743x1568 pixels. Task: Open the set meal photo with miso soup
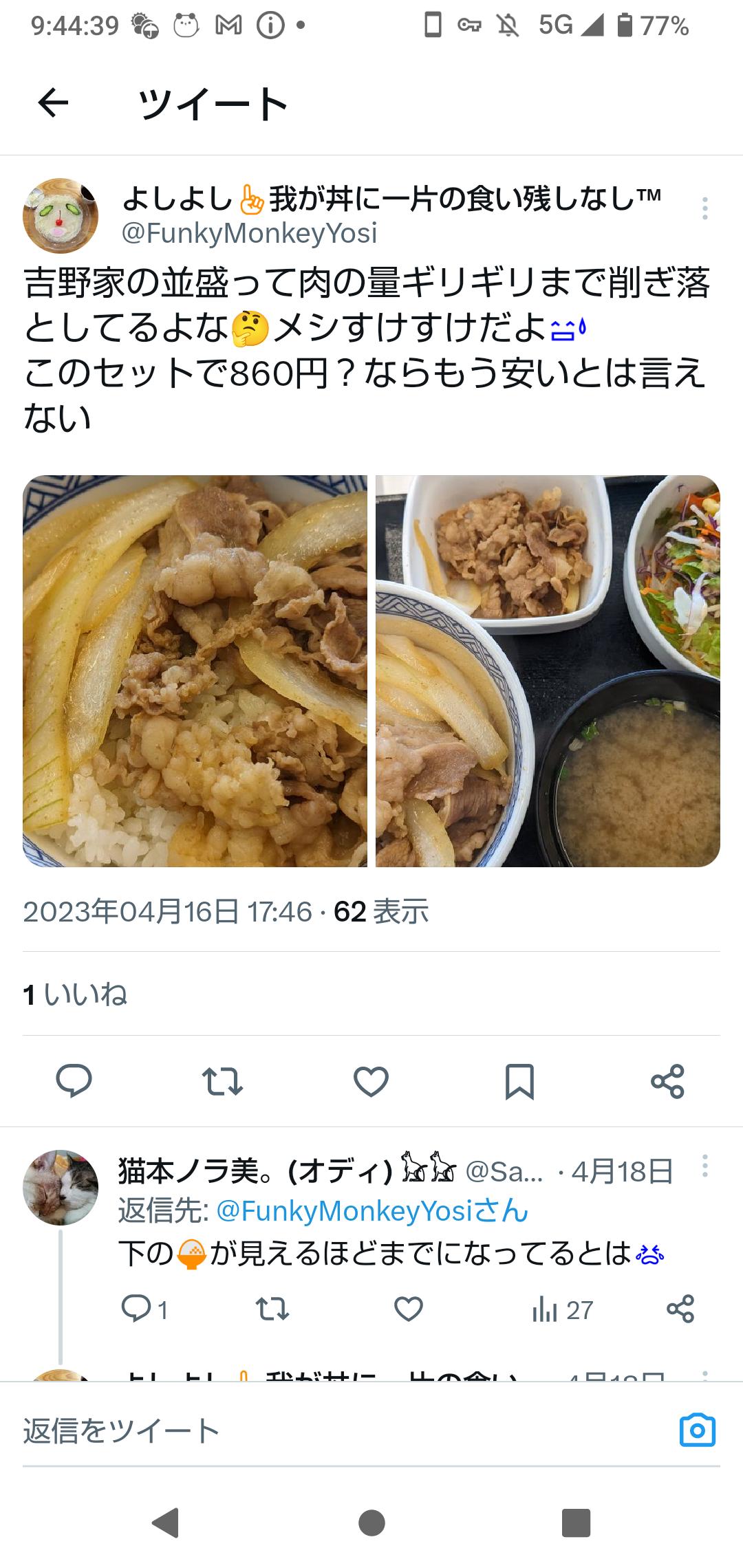pos(548,671)
